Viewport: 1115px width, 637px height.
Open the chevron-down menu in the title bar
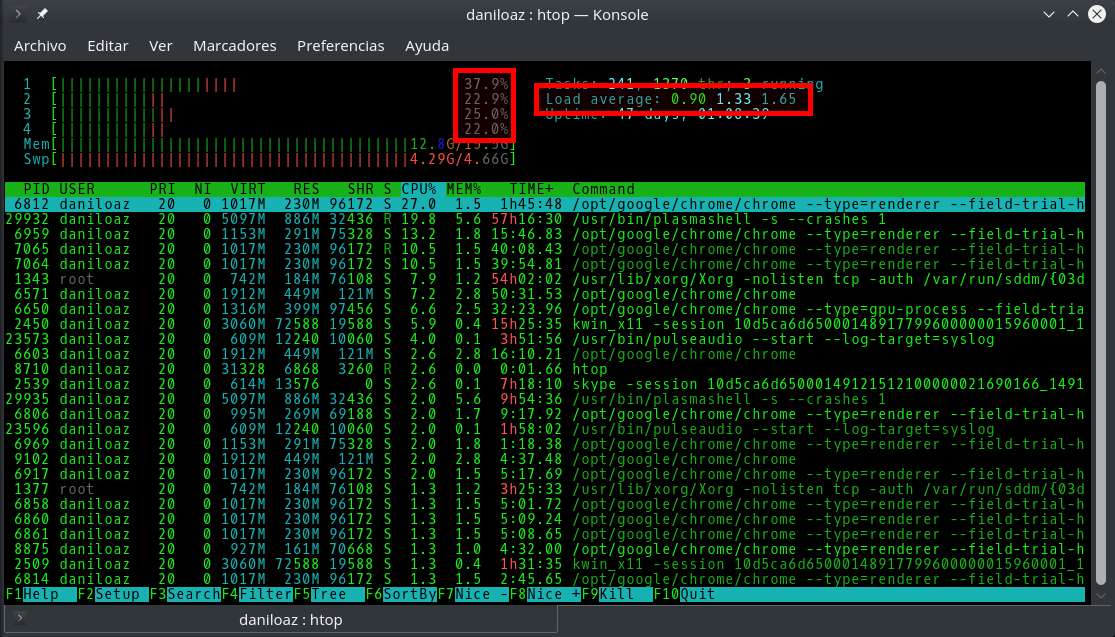pos(1049,14)
